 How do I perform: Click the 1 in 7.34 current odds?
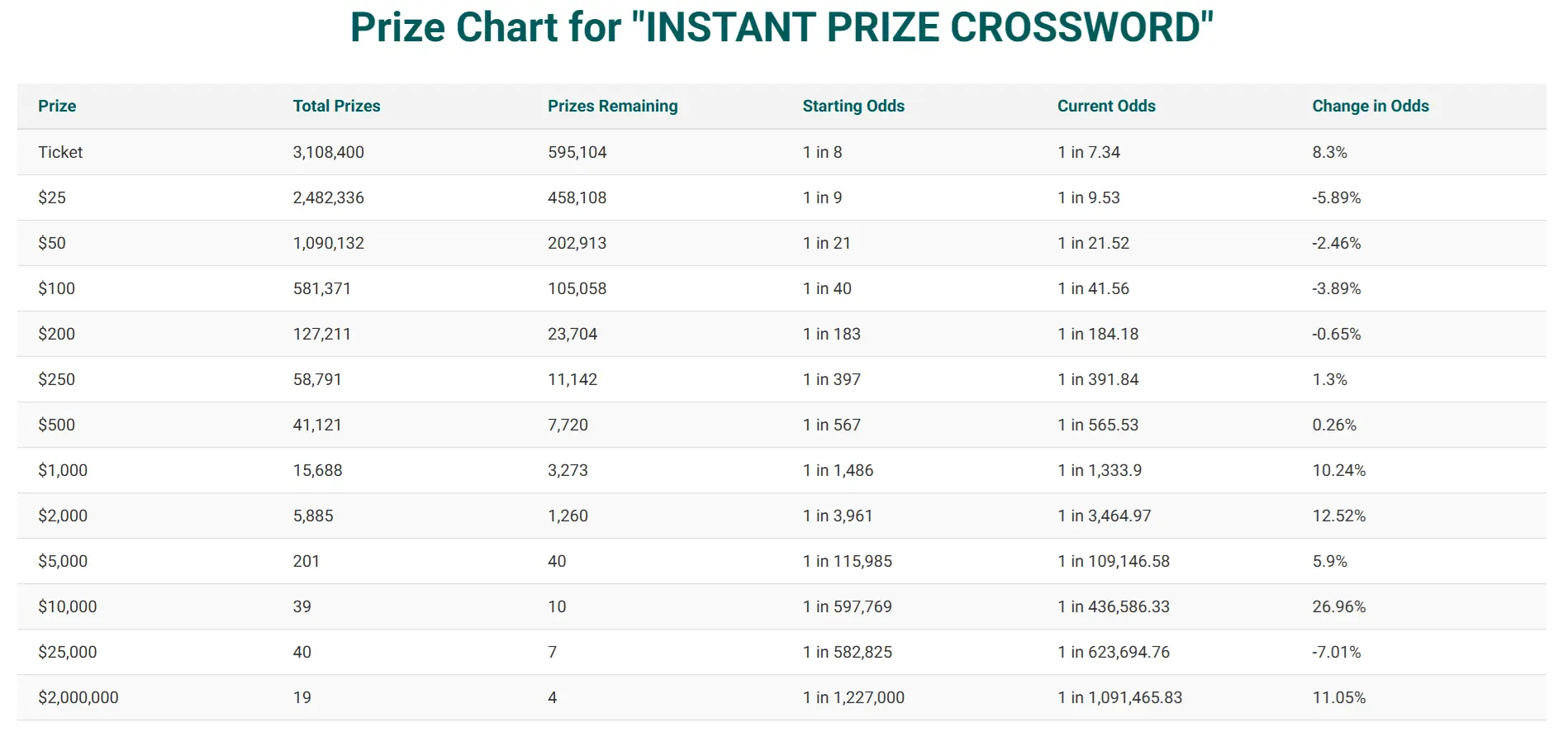(x=1089, y=152)
